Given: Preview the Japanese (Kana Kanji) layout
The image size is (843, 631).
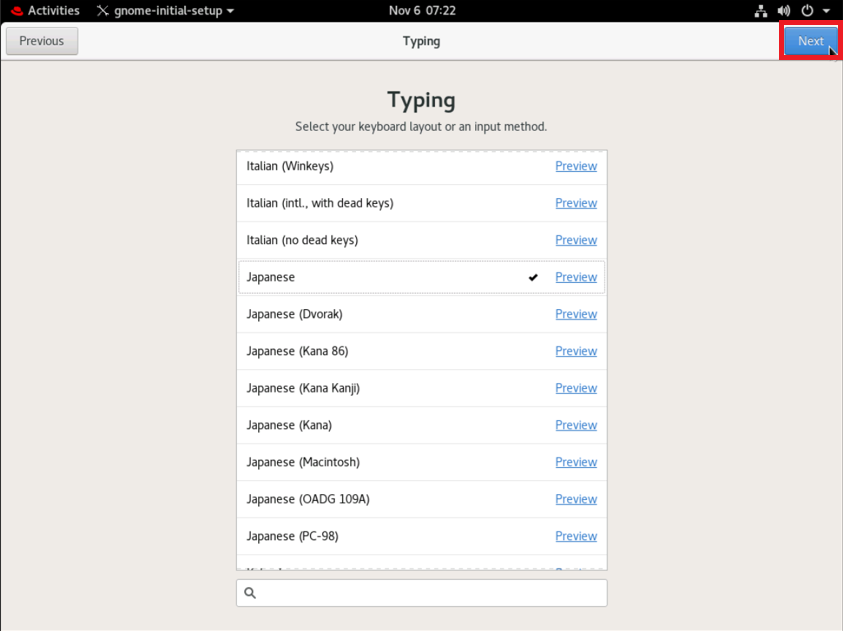Looking at the screenshot, I should (x=576, y=388).
